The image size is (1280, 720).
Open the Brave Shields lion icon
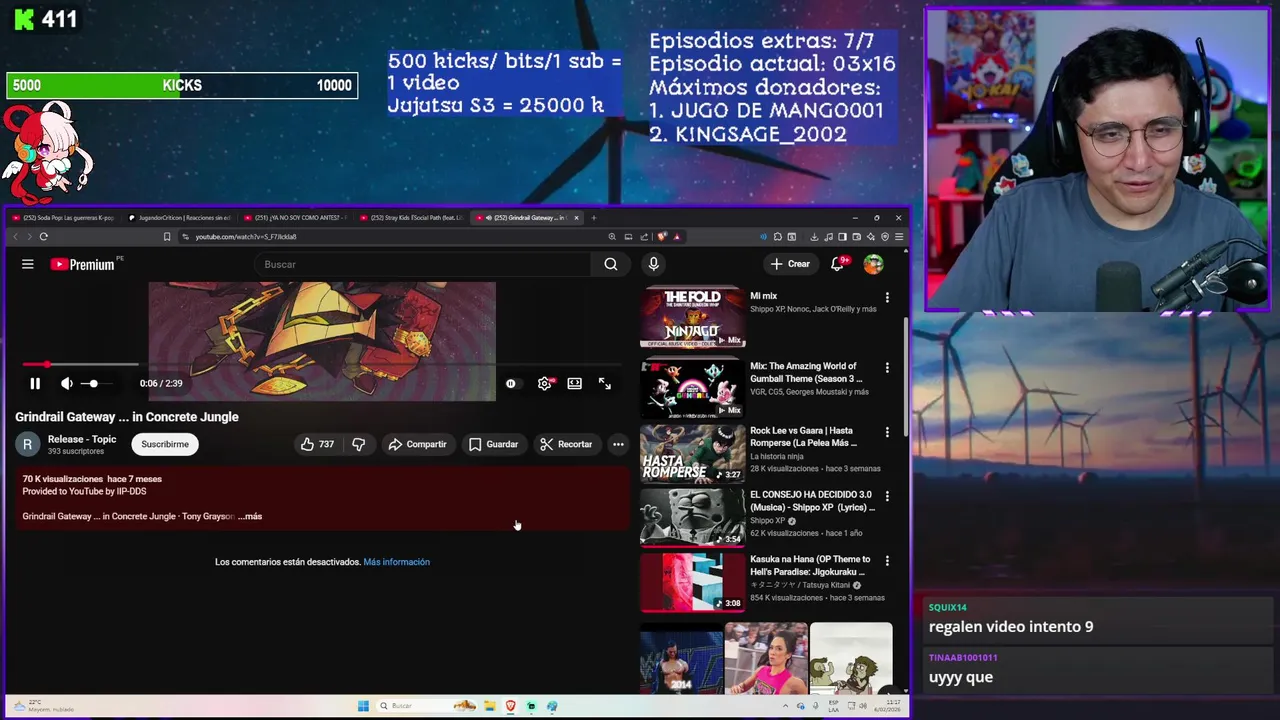coord(661,237)
